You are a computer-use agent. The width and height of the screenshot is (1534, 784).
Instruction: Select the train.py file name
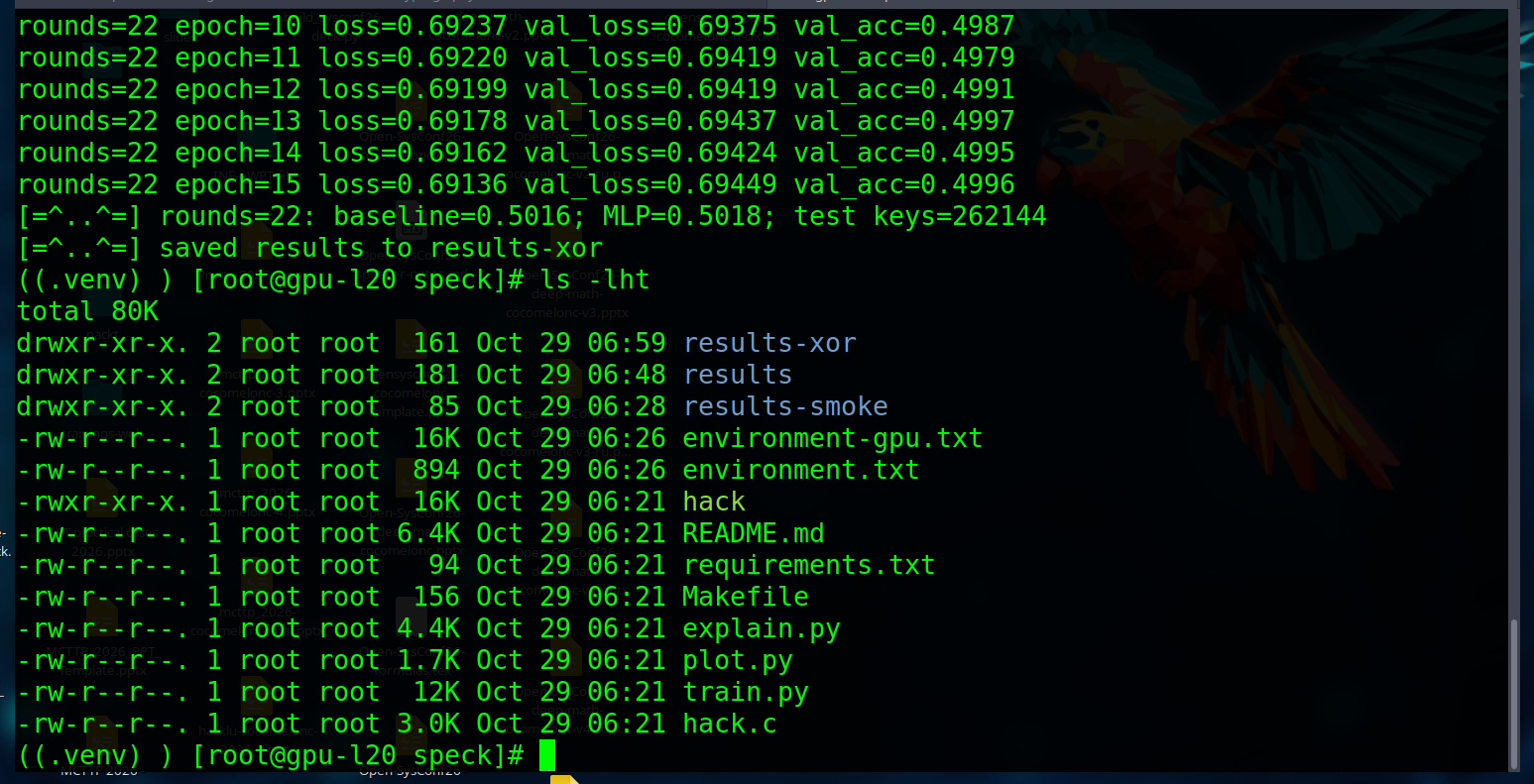[746, 692]
